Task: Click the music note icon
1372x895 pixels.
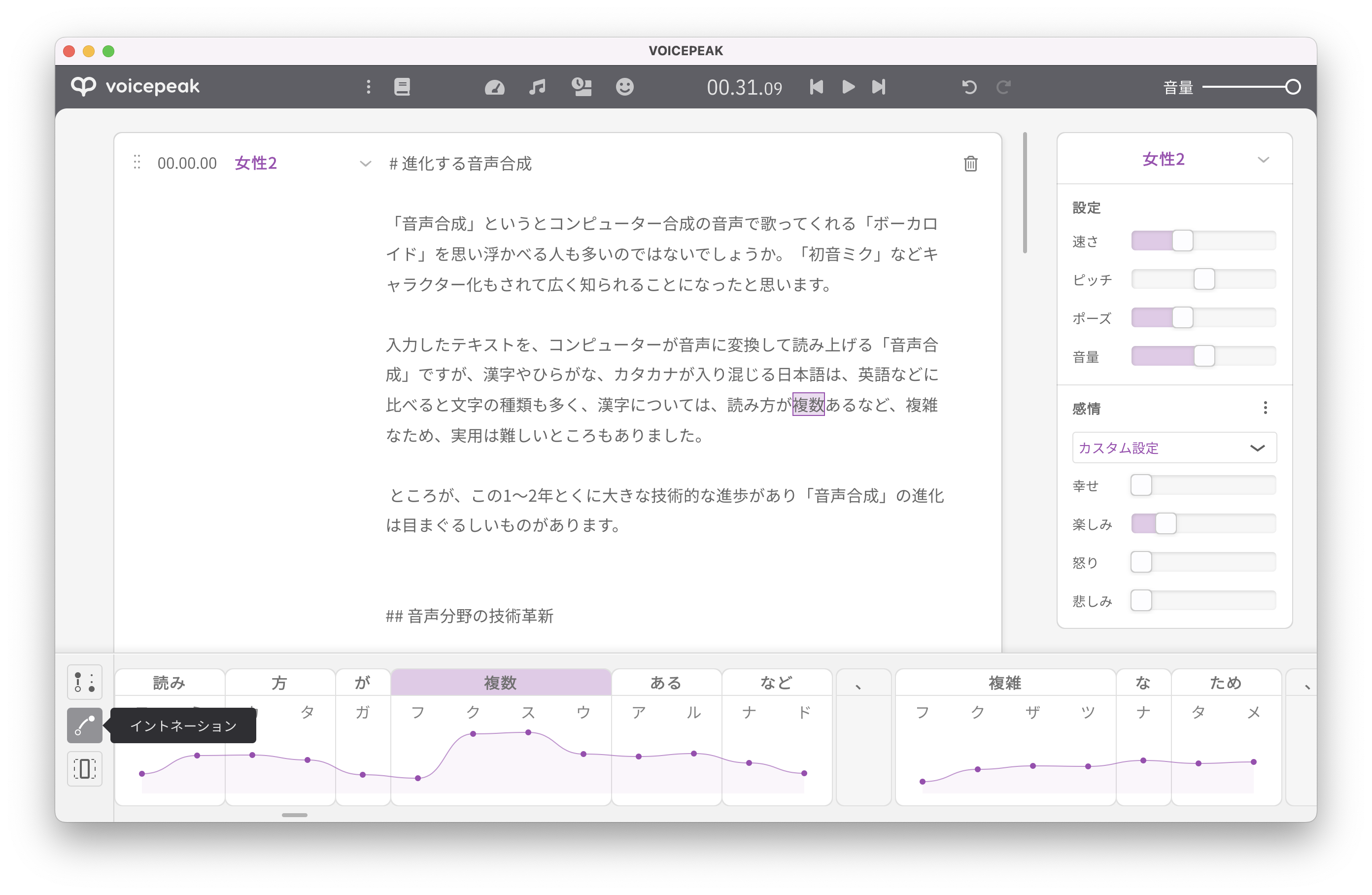Action: pyautogui.click(x=537, y=87)
